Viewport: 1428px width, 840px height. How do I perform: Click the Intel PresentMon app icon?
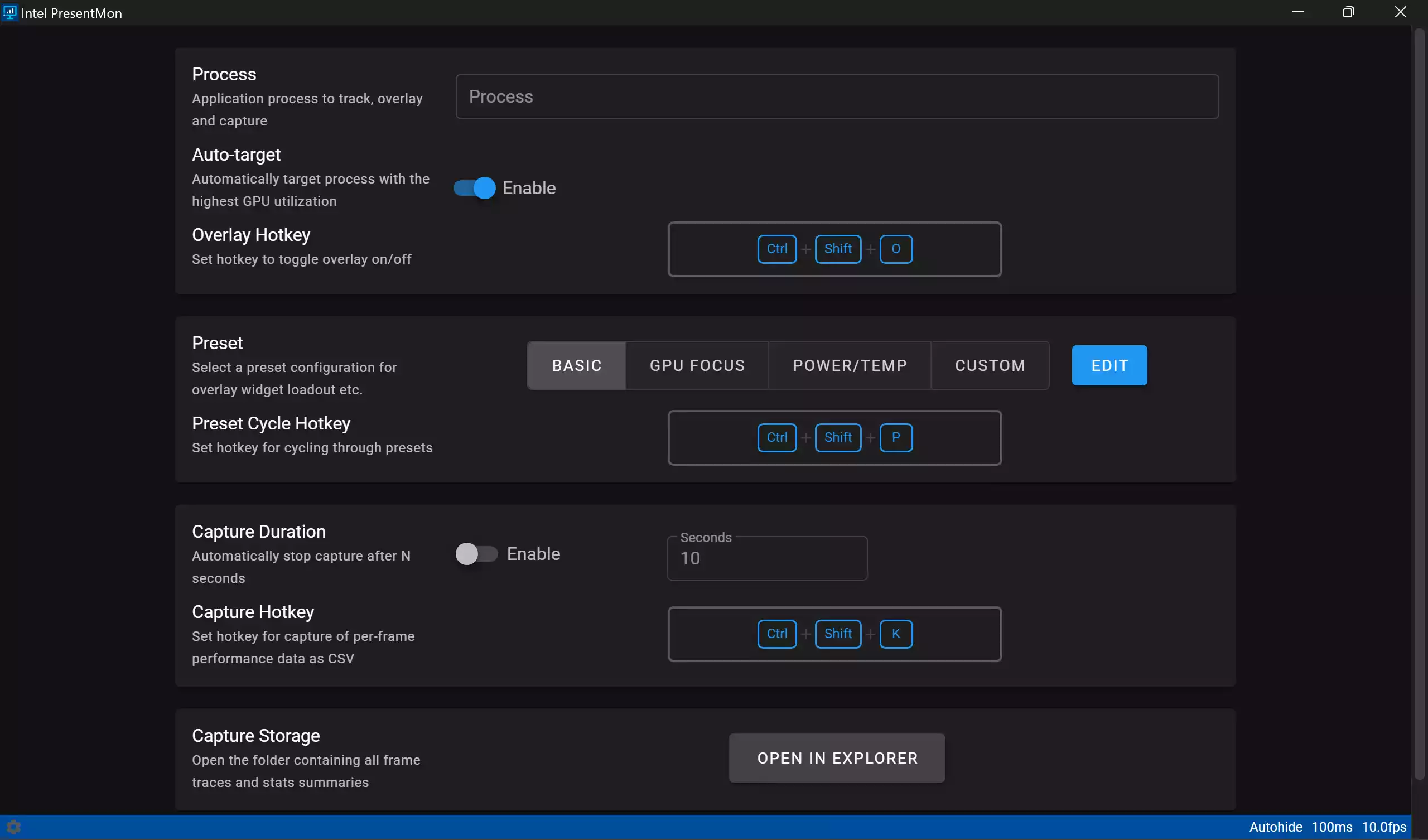(9, 12)
